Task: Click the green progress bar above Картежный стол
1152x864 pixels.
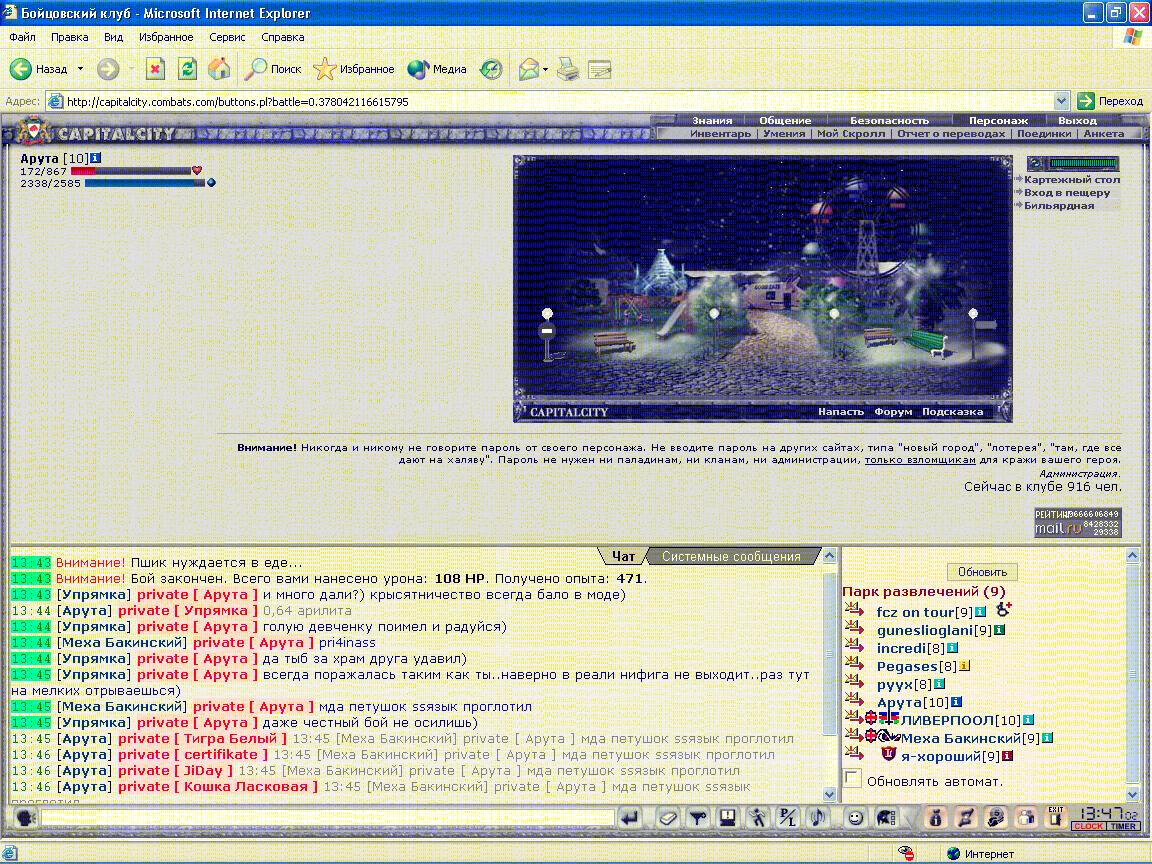Action: (1083, 163)
